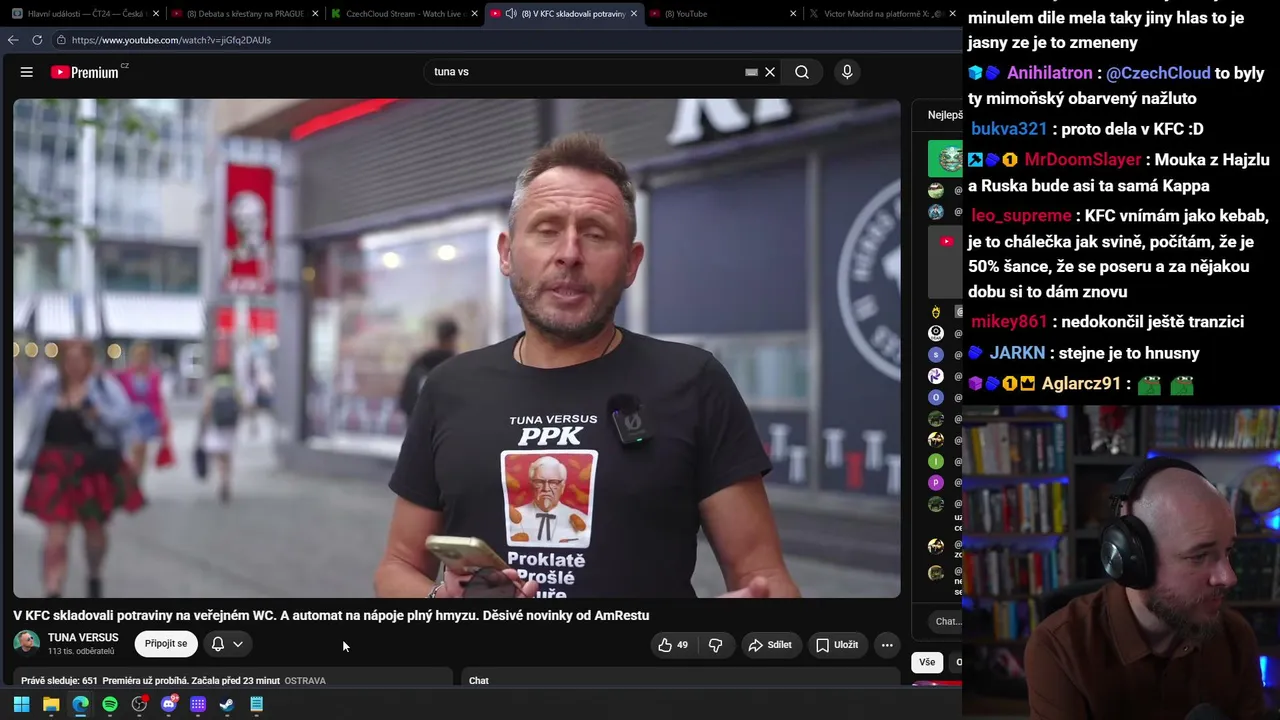Open the purple grid app on taskbar
The image size is (1280, 720).
198,704
